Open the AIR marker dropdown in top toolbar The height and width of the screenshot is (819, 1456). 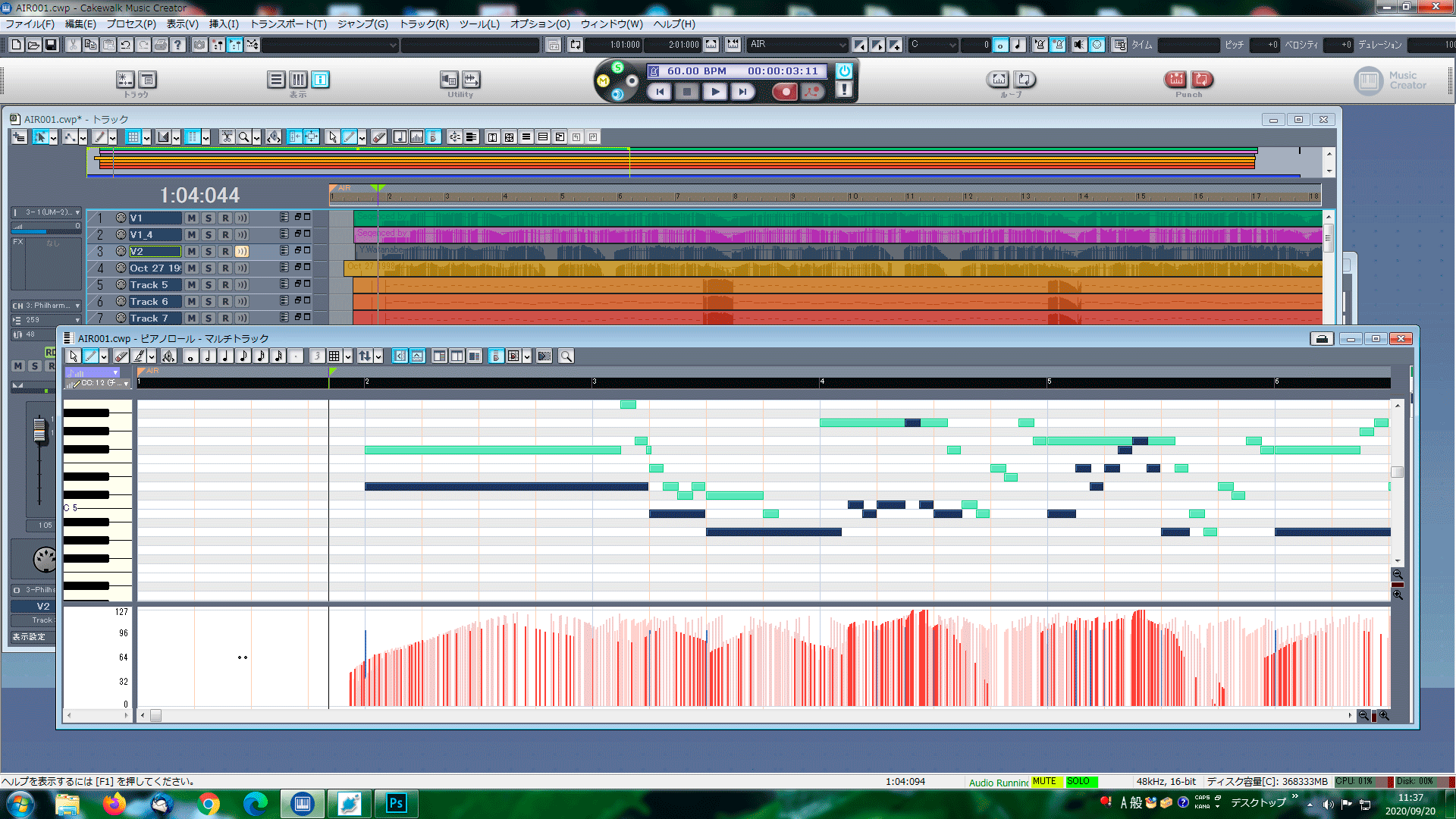tap(842, 45)
